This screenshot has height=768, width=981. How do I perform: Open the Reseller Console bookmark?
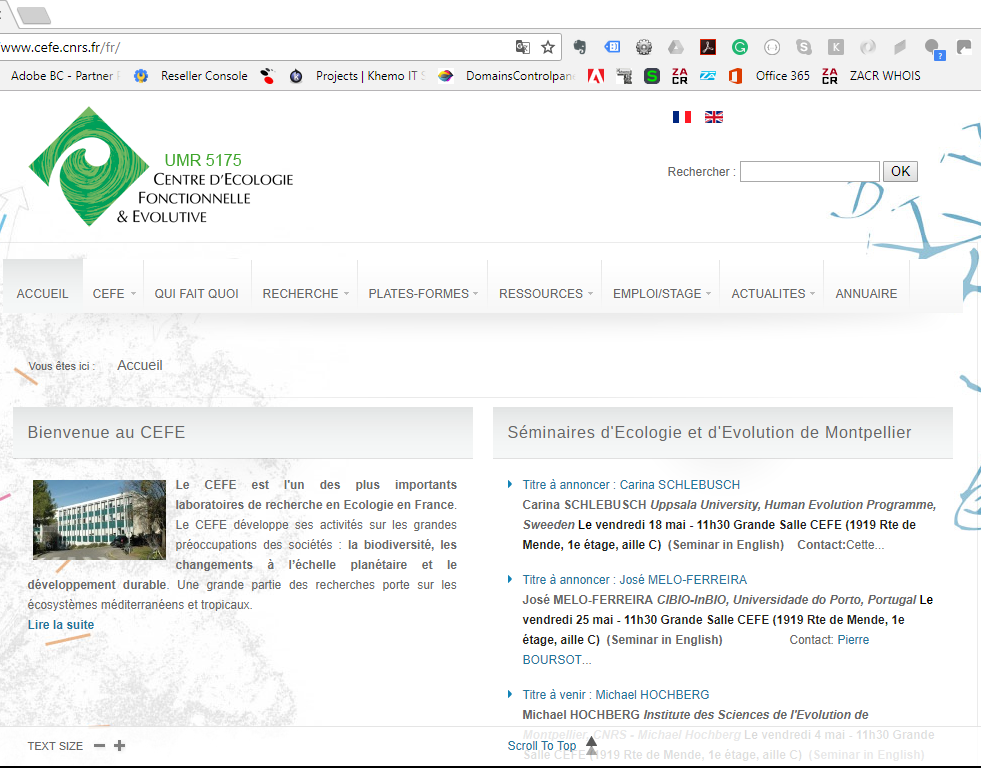point(204,76)
